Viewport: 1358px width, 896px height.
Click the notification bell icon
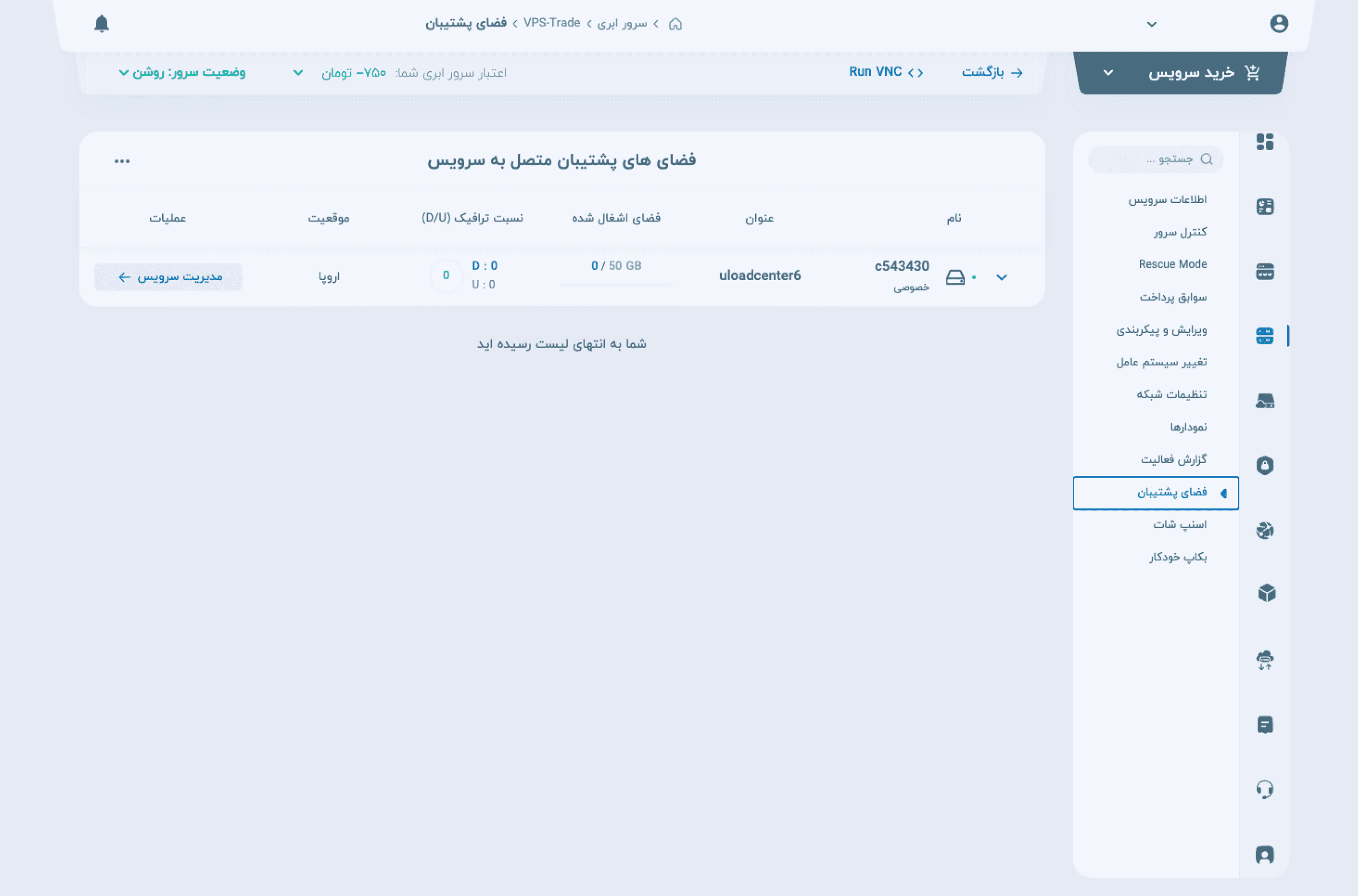pos(102,23)
